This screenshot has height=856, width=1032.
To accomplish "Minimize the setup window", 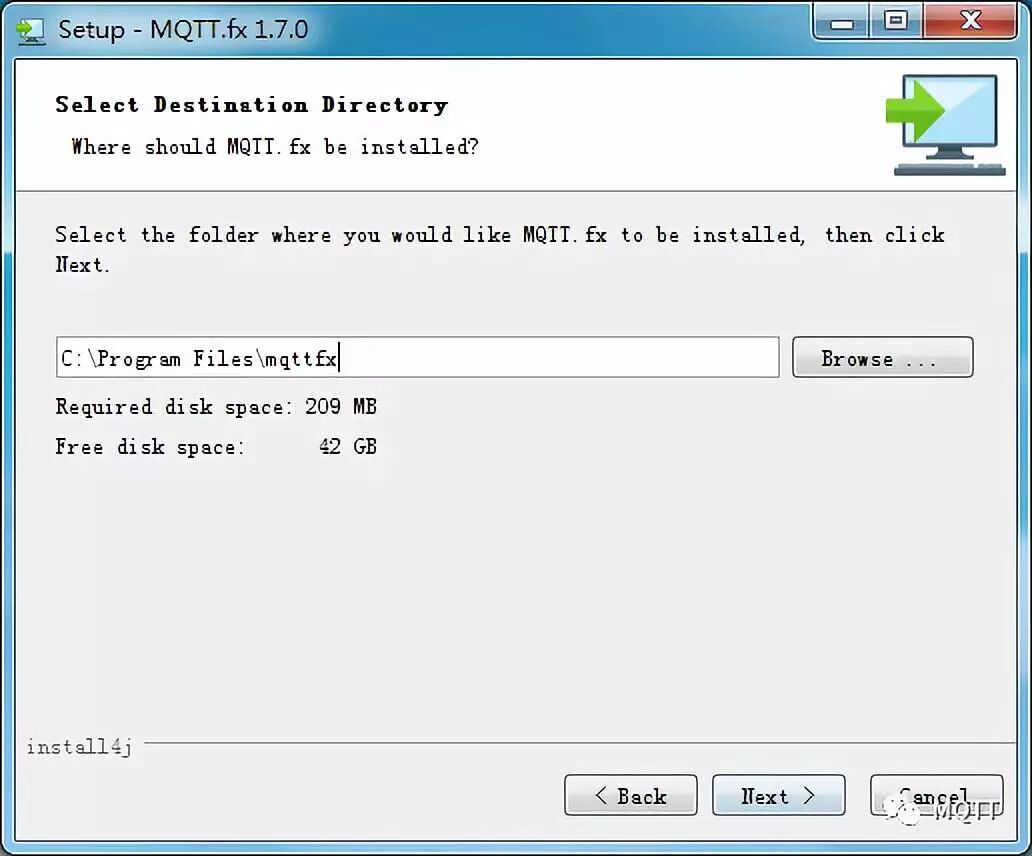I will 842,22.
